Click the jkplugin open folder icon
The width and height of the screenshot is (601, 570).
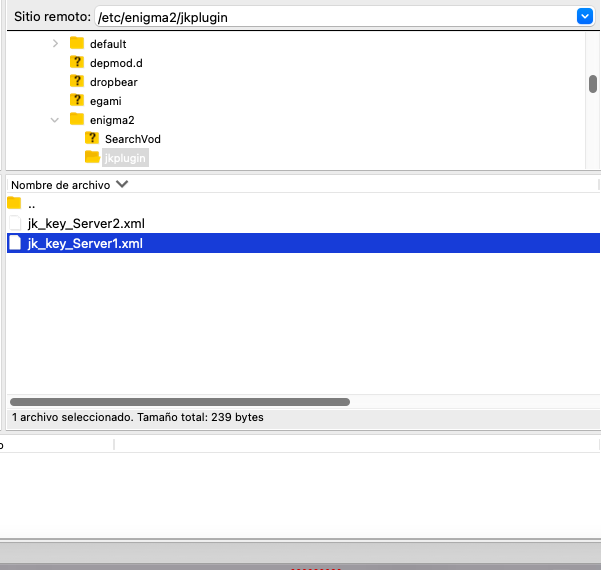[x=92, y=158]
